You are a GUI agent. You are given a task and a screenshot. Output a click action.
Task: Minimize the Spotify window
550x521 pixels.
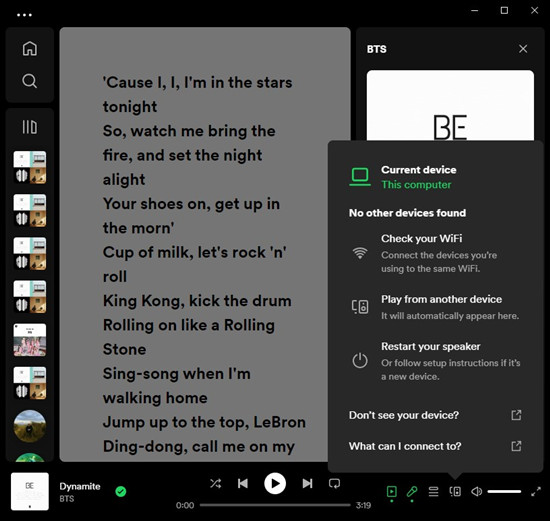(x=475, y=11)
